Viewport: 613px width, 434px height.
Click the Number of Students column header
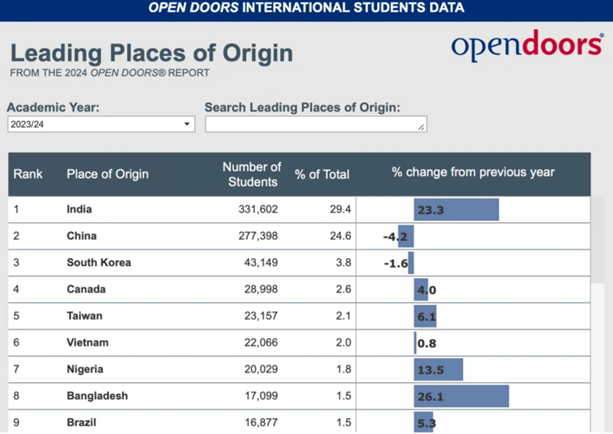[x=252, y=174]
